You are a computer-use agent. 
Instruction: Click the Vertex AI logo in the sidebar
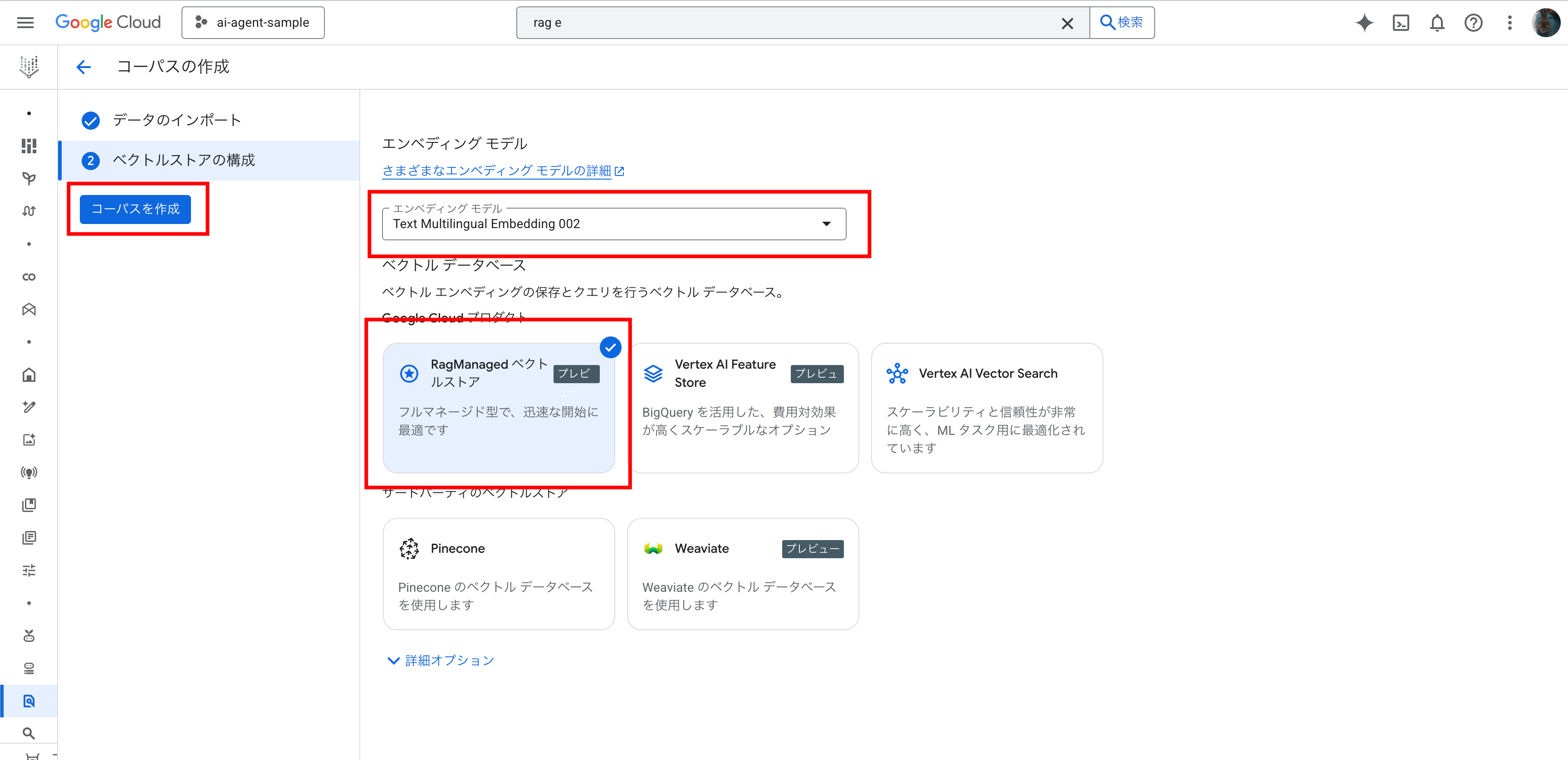(29, 67)
